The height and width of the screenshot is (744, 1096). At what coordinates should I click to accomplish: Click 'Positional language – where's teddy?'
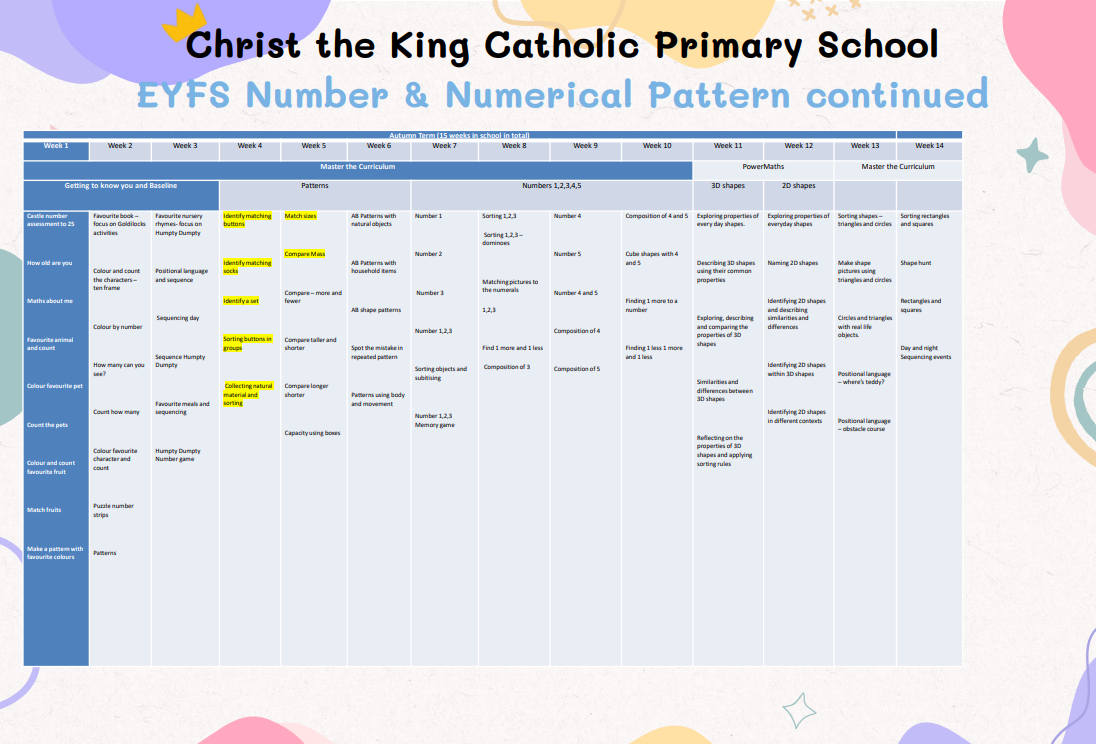(x=864, y=378)
